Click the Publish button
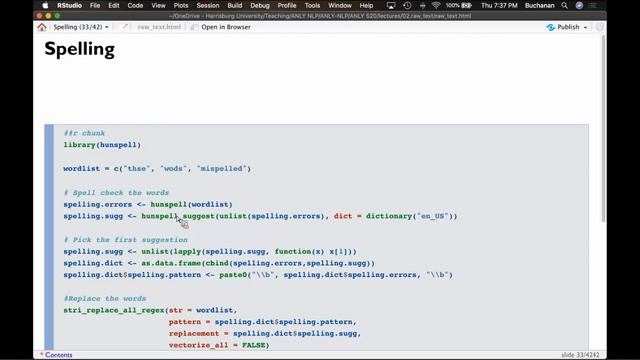The image size is (640, 360). click(563, 27)
